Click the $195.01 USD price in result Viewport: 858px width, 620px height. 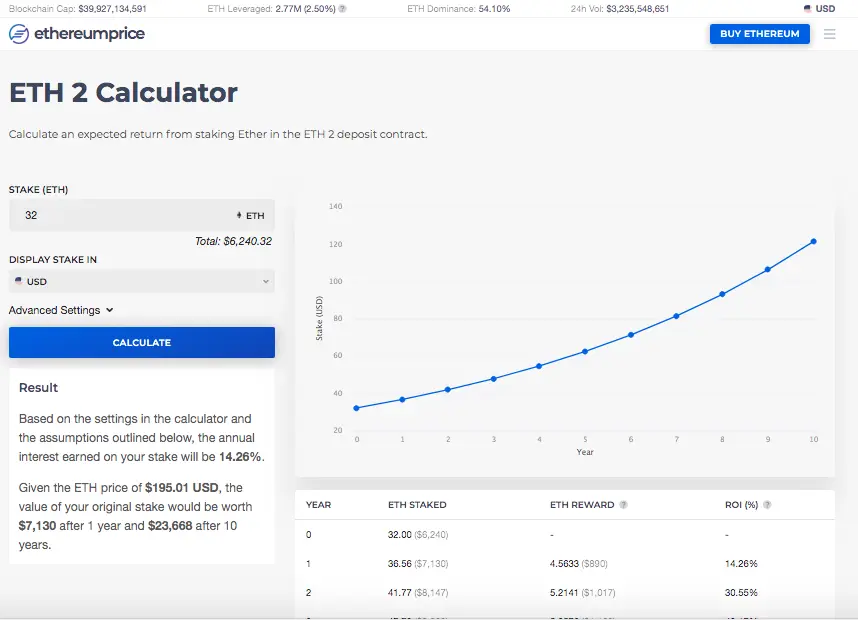tap(182, 488)
